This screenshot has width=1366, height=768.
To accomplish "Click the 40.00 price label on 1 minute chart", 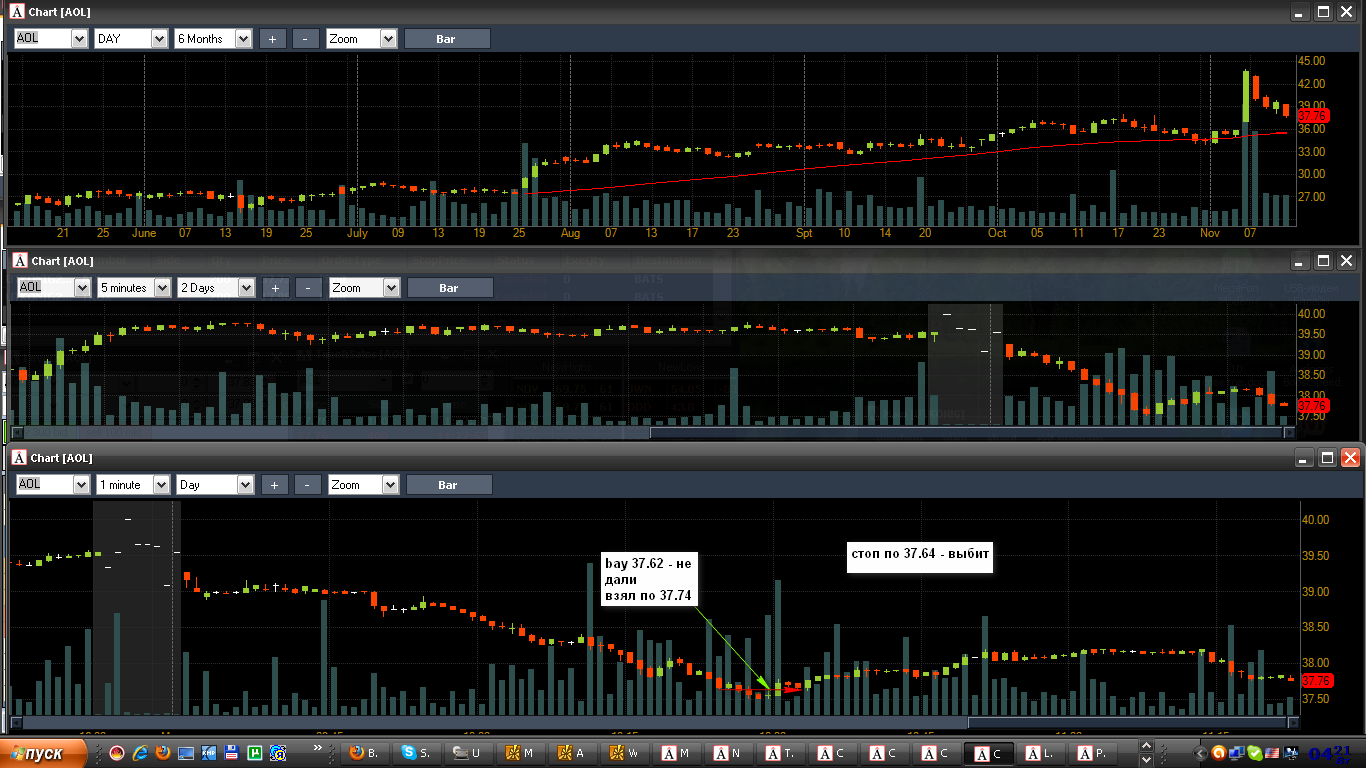I will pyautogui.click(x=1315, y=520).
